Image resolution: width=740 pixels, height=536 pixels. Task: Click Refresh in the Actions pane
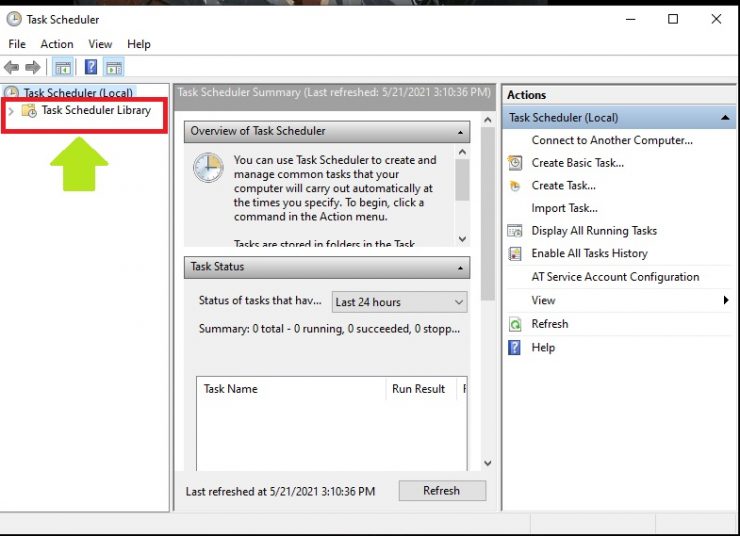tap(550, 324)
